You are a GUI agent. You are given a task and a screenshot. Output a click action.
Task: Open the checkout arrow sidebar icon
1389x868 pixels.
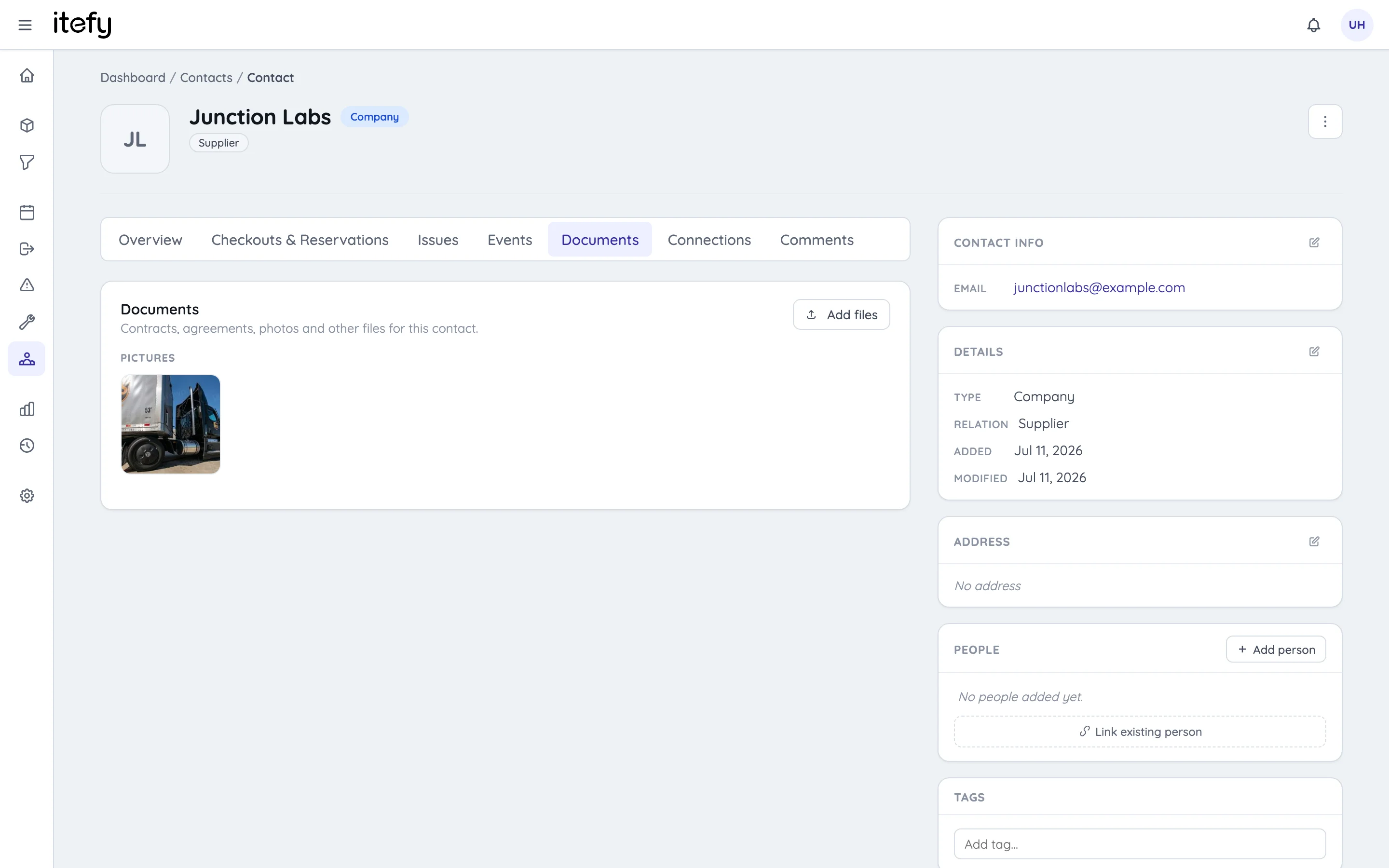coord(27,248)
